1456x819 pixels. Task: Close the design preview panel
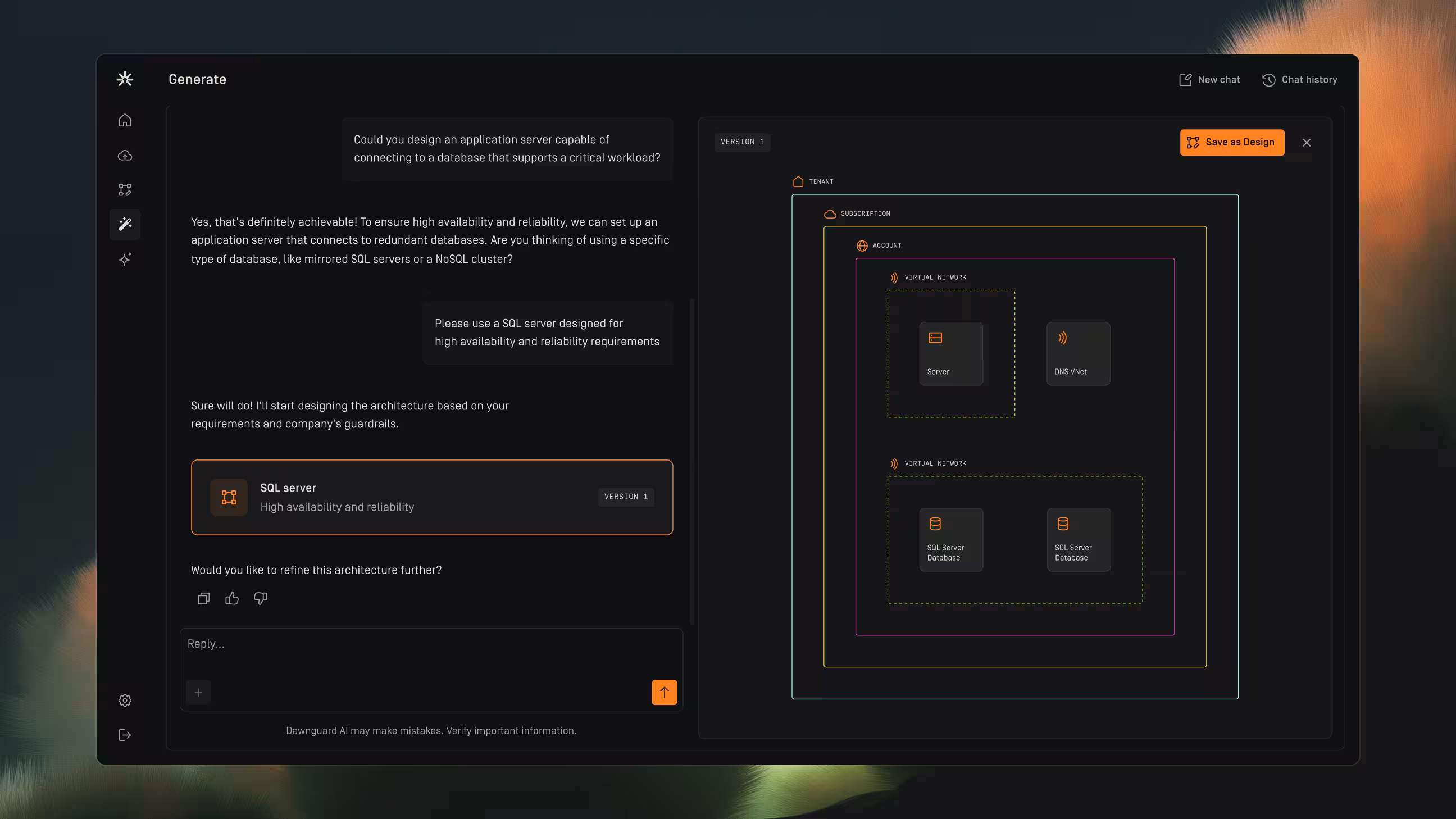coord(1306,143)
